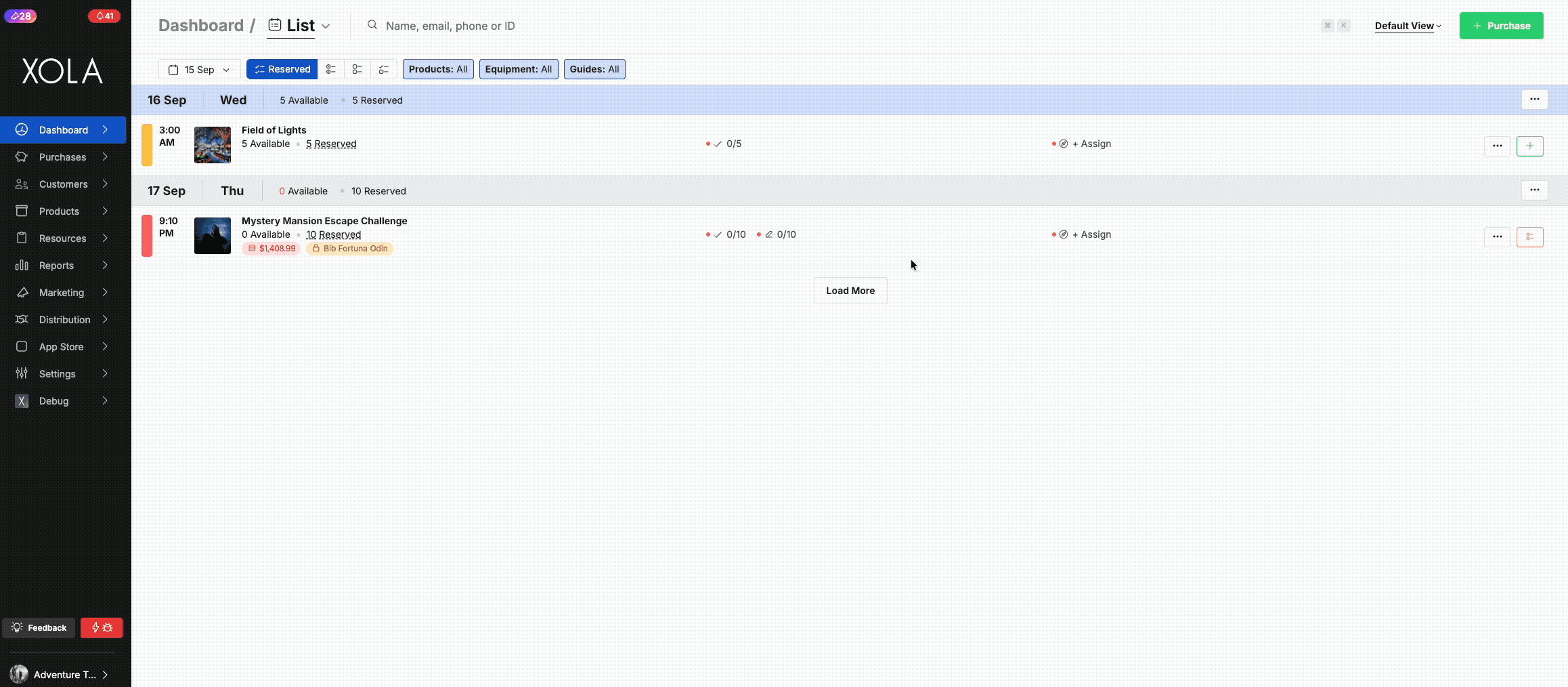The height and width of the screenshot is (687, 1568).
Task: Open three-dot menu for Mystery Mansion row
Action: click(x=1497, y=236)
